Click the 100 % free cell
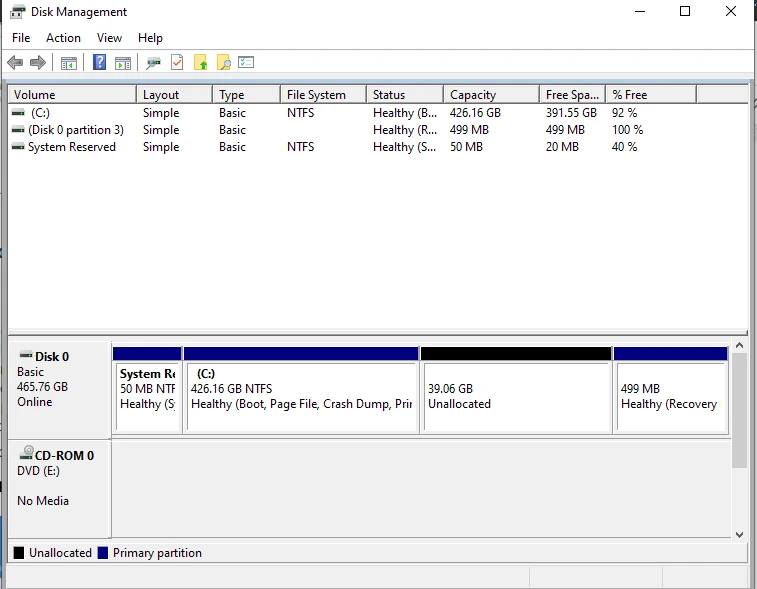 point(628,129)
